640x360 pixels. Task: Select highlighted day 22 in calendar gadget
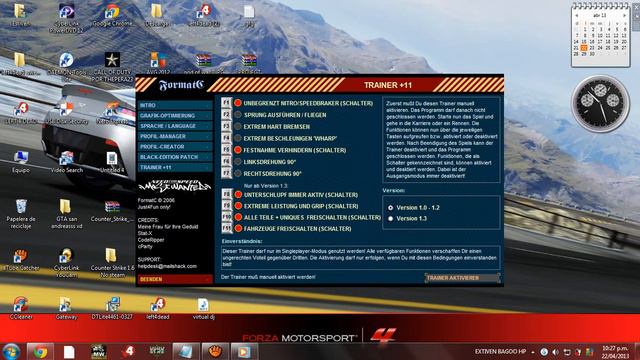point(584,48)
